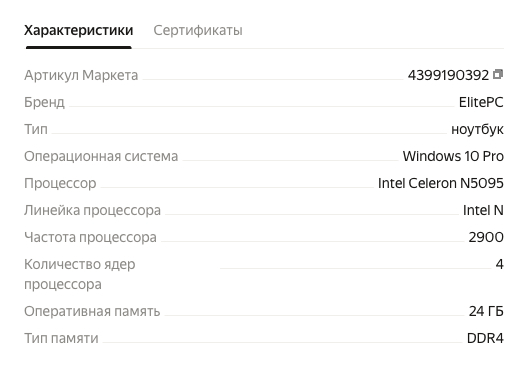Click the Бренд label
Viewport: 528px width, 382px height.
click(44, 102)
